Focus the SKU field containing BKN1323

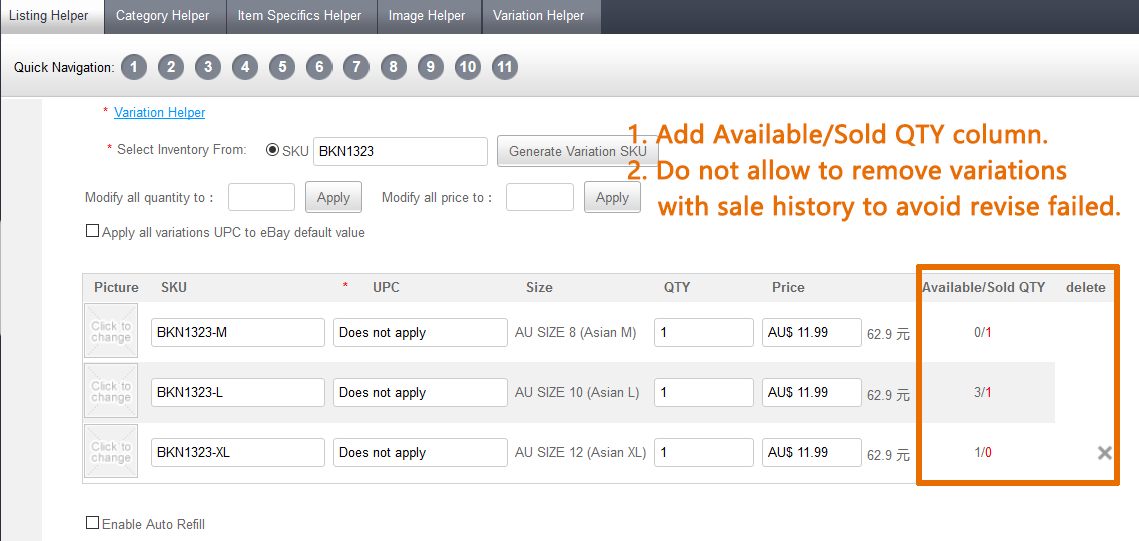[400, 151]
